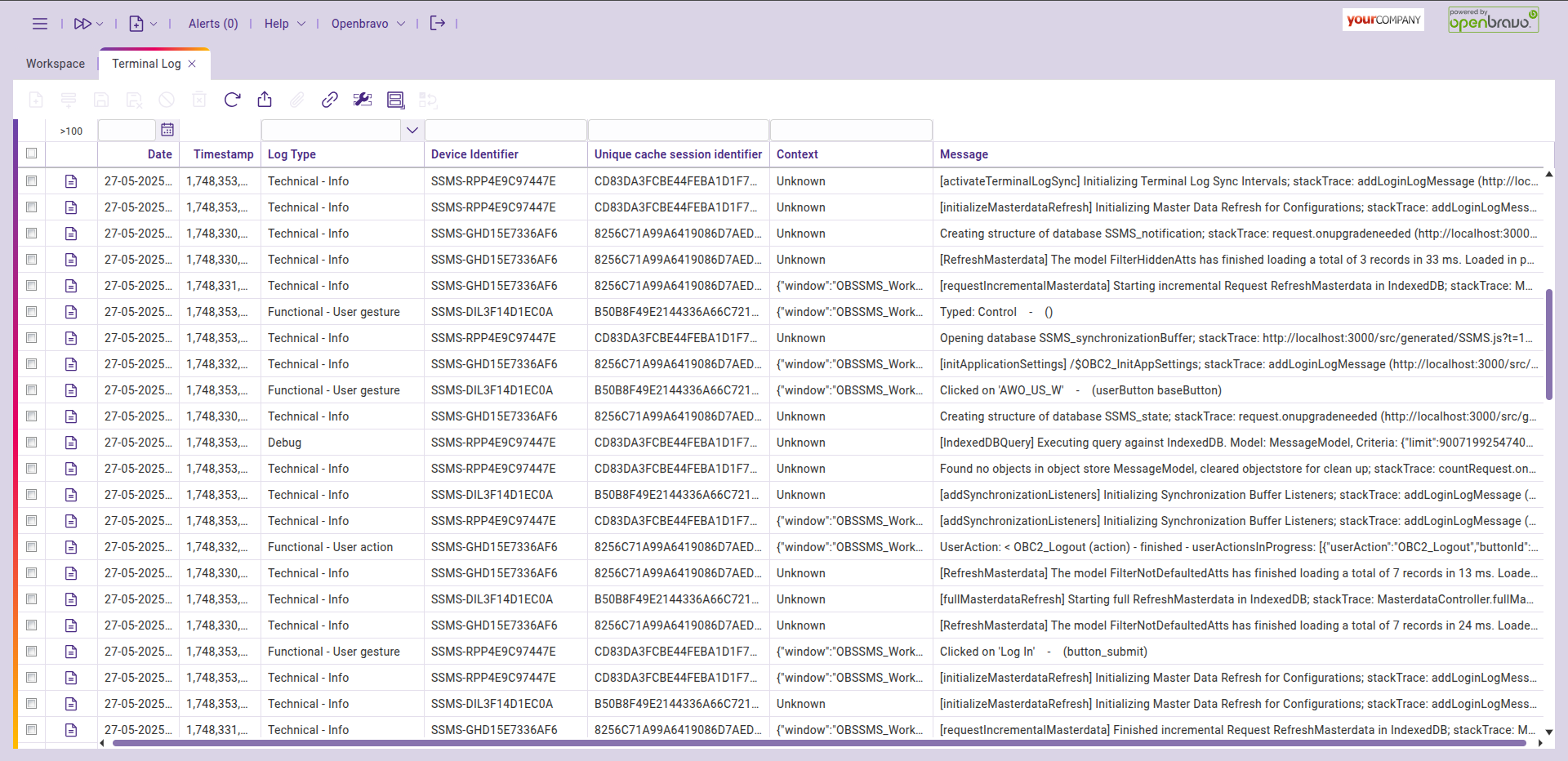
Task: Click the manage views icon
Action: coord(395,100)
